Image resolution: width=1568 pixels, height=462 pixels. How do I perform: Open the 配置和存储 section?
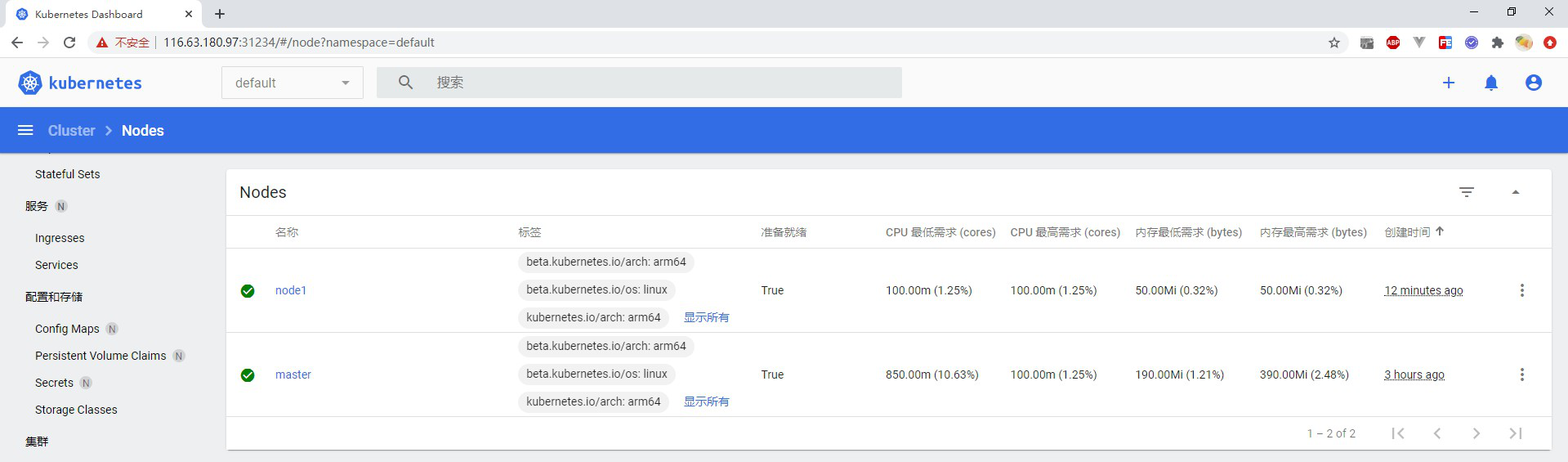(x=54, y=297)
